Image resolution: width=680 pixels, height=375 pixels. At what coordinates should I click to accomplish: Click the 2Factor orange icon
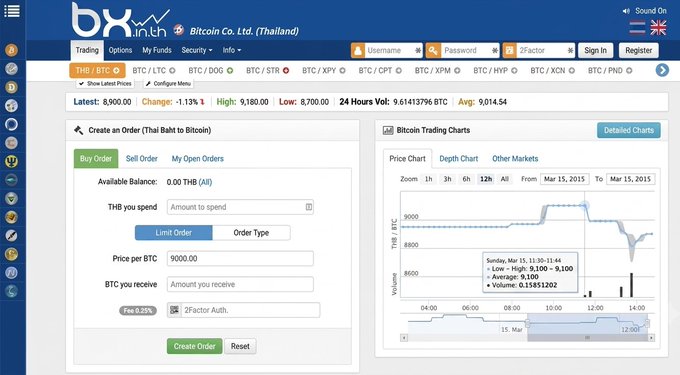[x=509, y=51]
